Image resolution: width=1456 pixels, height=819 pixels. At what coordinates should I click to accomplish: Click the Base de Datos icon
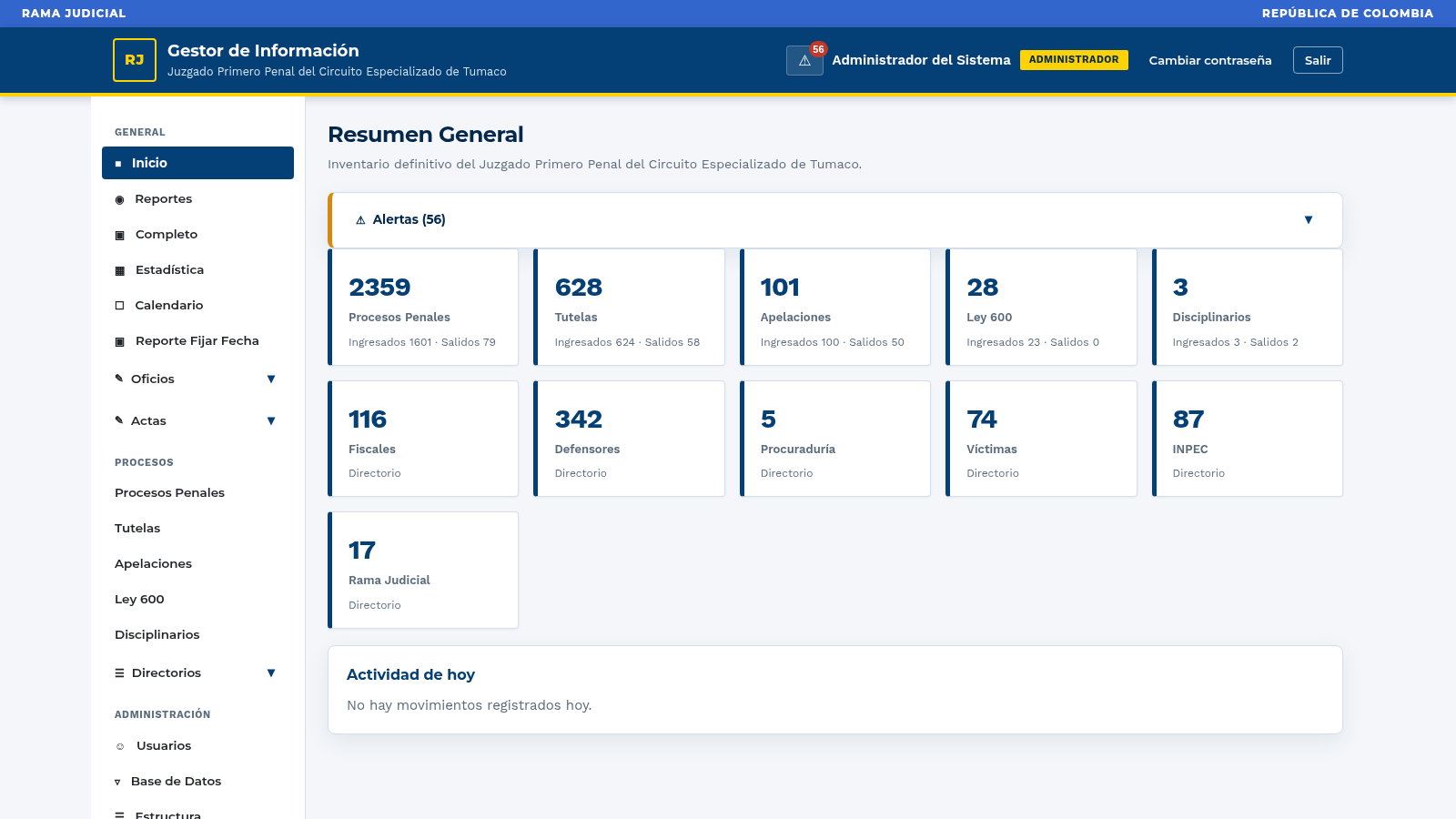[117, 782]
